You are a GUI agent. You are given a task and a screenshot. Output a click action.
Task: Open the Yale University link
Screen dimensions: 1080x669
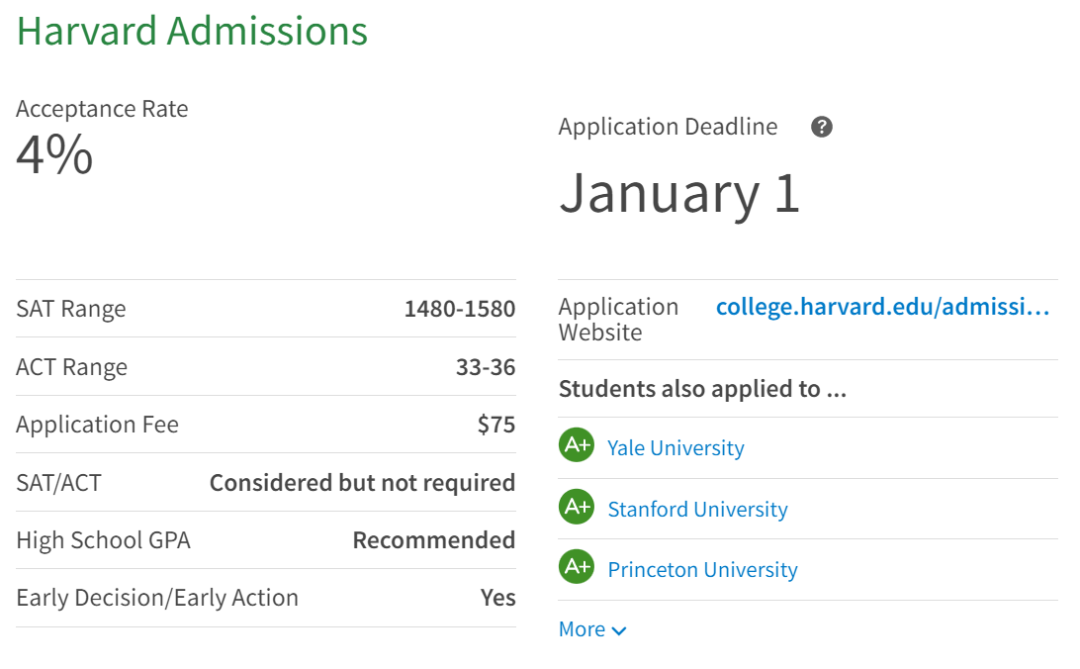pos(675,448)
